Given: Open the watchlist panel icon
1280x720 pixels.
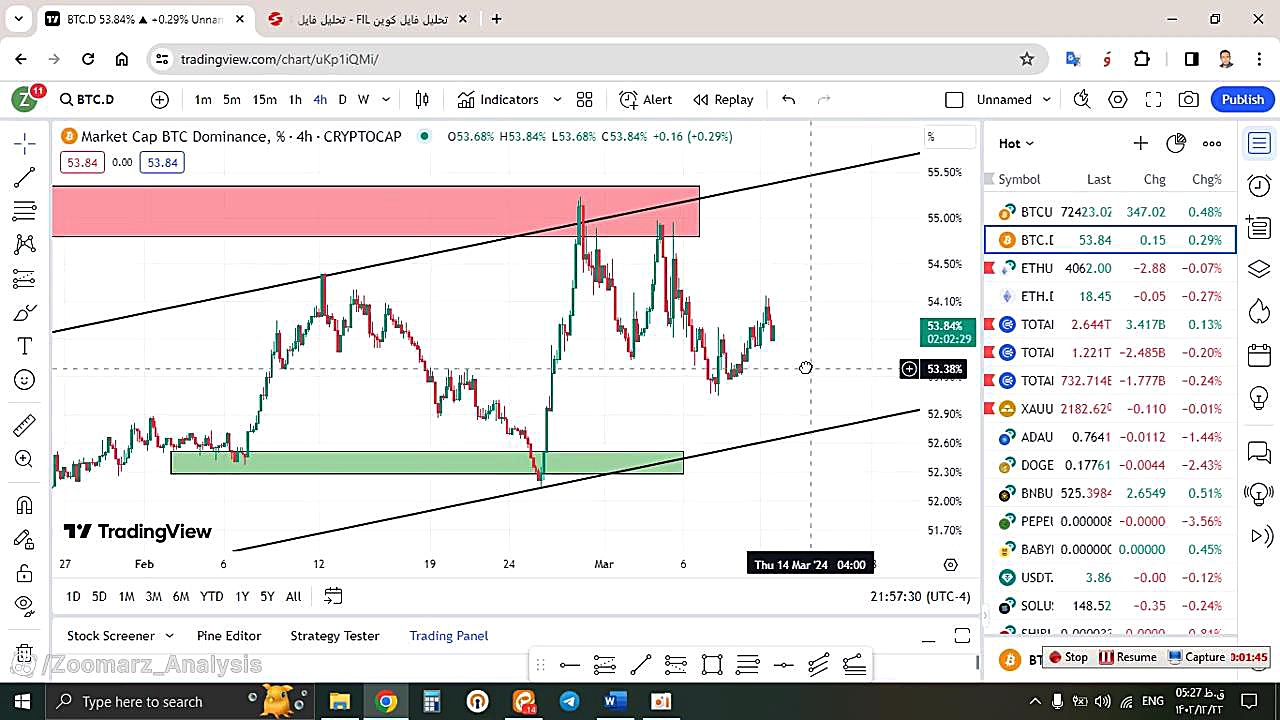Looking at the screenshot, I should (1259, 144).
